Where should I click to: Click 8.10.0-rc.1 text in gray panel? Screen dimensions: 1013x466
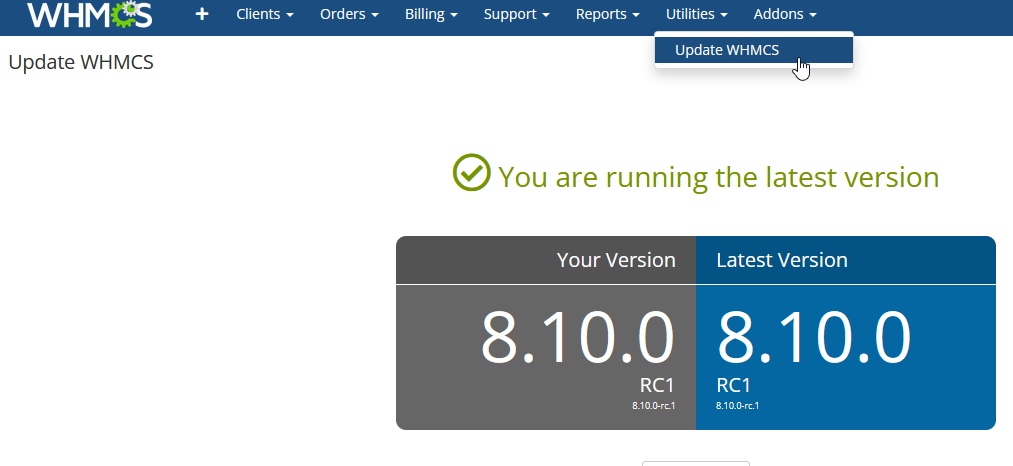(x=653, y=406)
